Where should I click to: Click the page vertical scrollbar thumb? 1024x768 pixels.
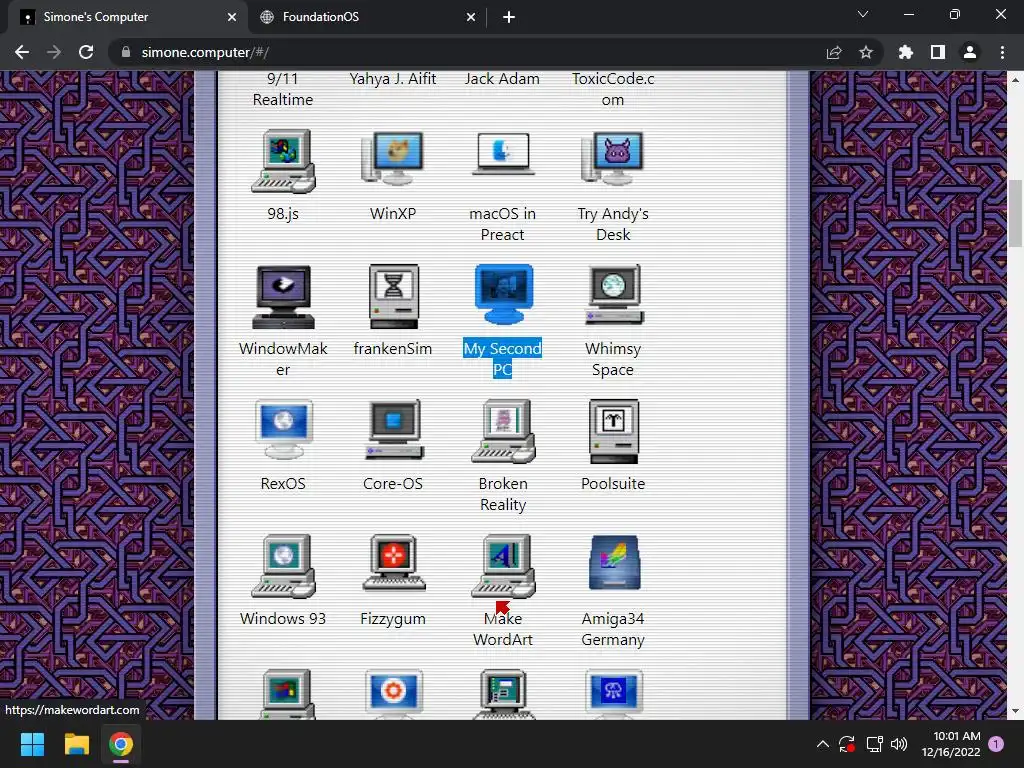(1015, 212)
